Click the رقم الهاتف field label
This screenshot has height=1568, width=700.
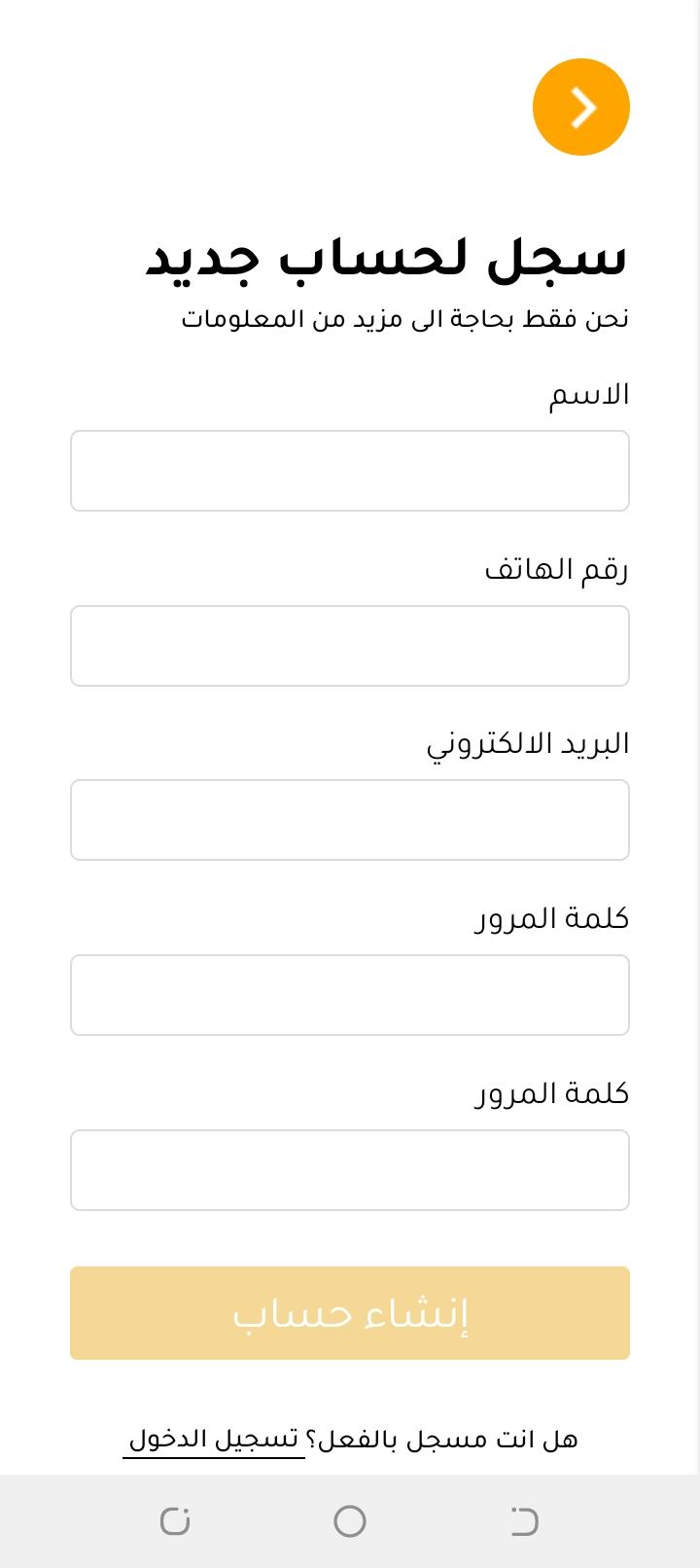pos(557,569)
